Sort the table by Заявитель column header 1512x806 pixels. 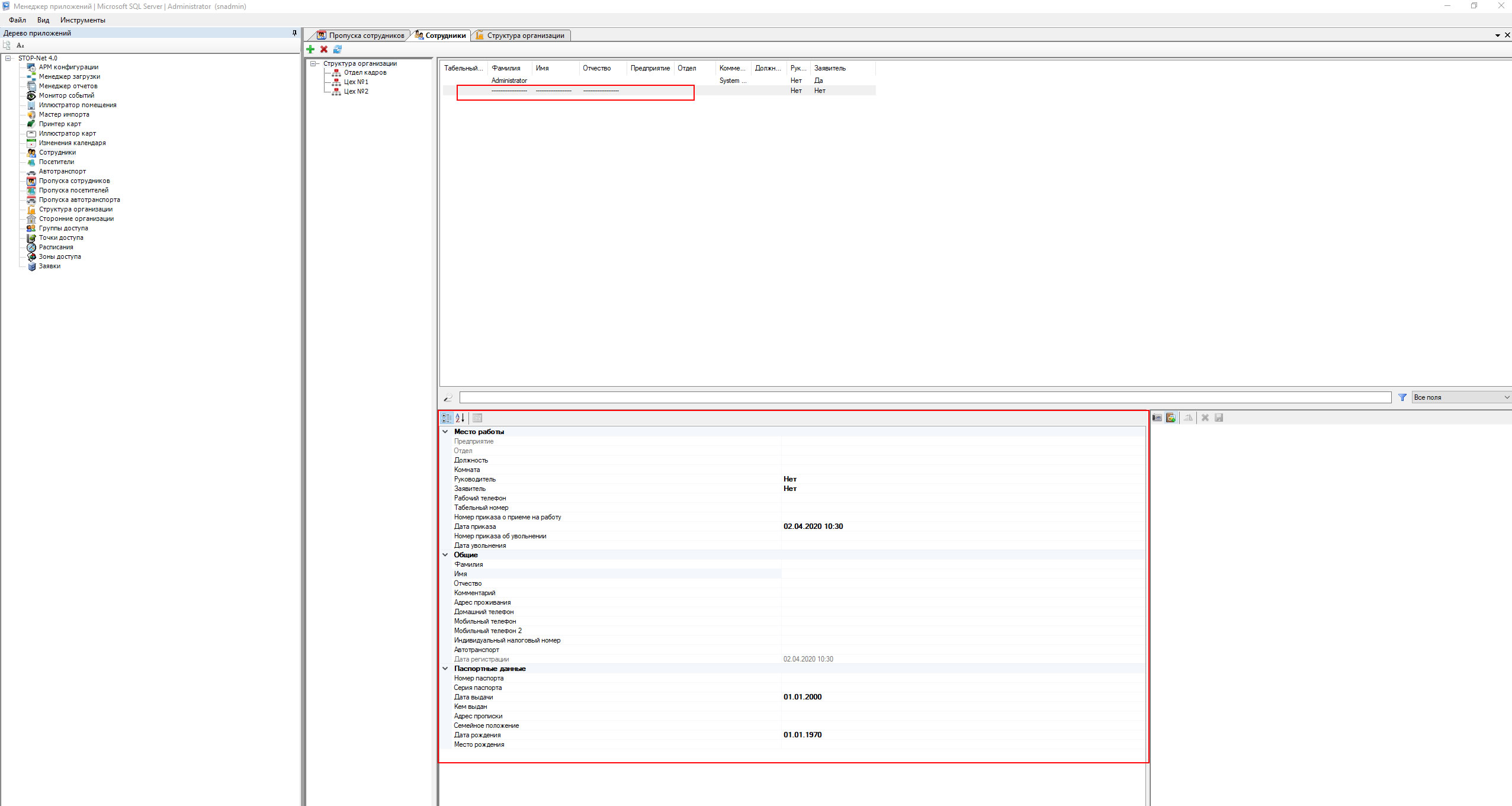tap(843, 68)
